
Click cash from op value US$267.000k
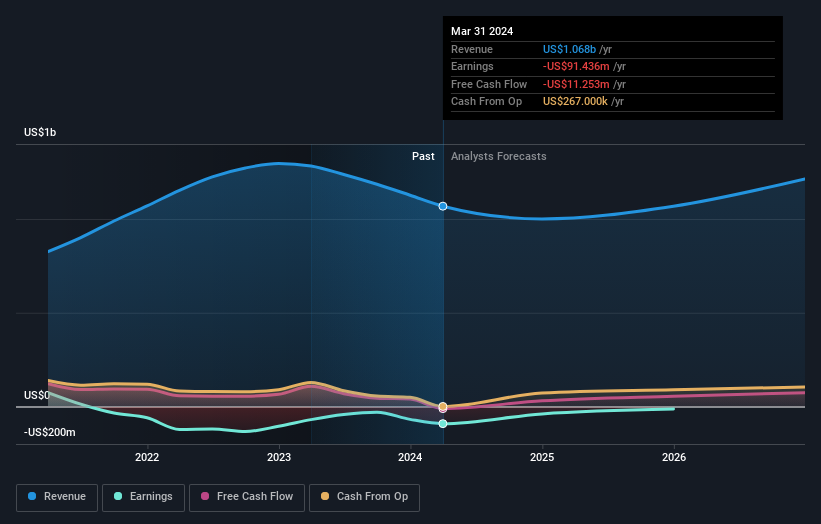pos(575,102)
